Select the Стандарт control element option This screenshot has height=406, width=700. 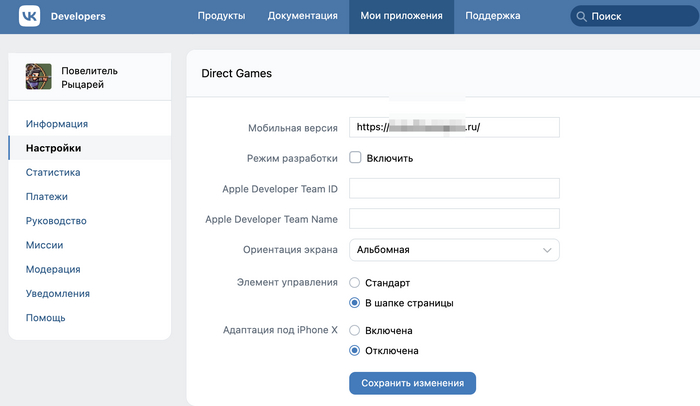tap(355, 283)
